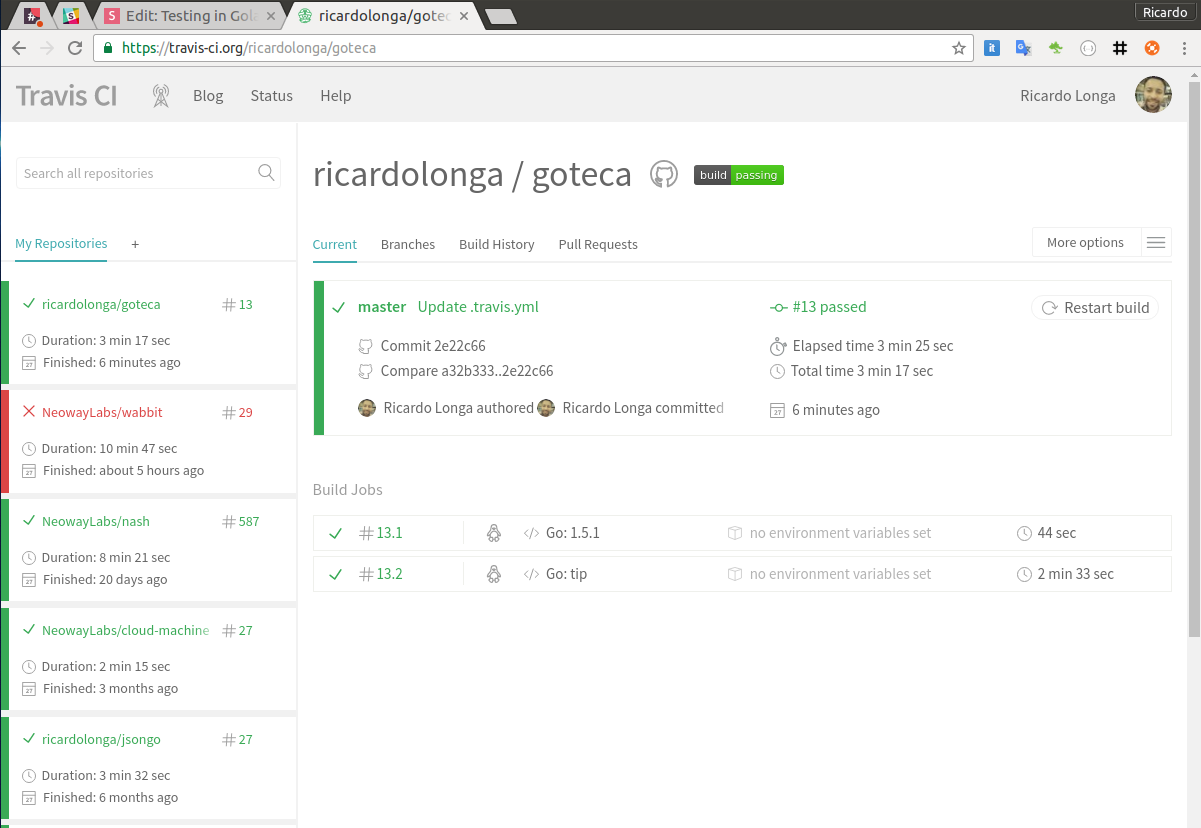
Task: Open the GitHub repository icon next to goteca
Action: [663, 174]
